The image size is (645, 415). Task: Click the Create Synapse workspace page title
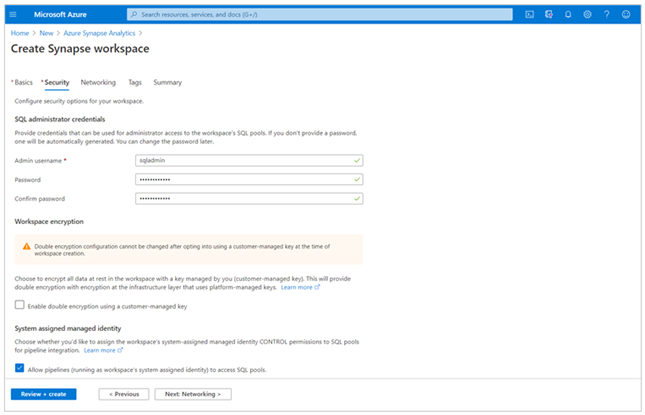80,49
